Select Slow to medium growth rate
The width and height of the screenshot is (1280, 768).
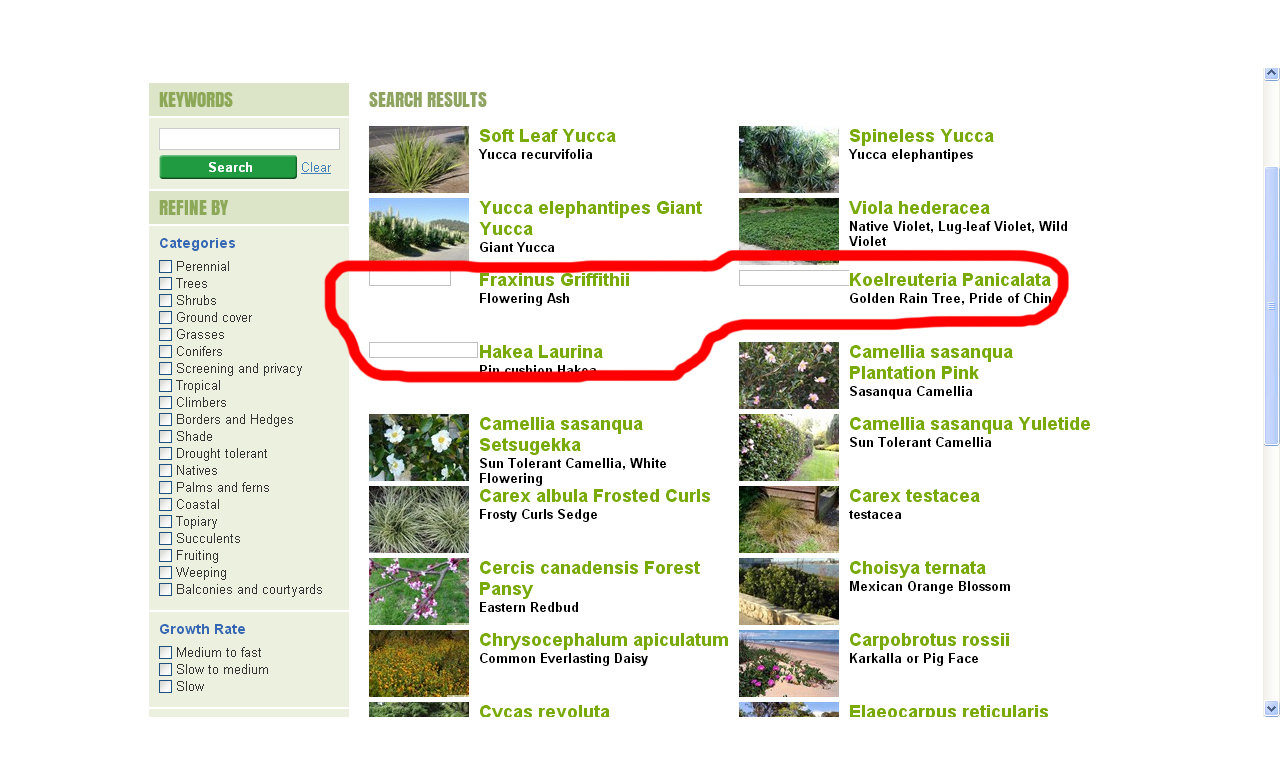point(165,669)
